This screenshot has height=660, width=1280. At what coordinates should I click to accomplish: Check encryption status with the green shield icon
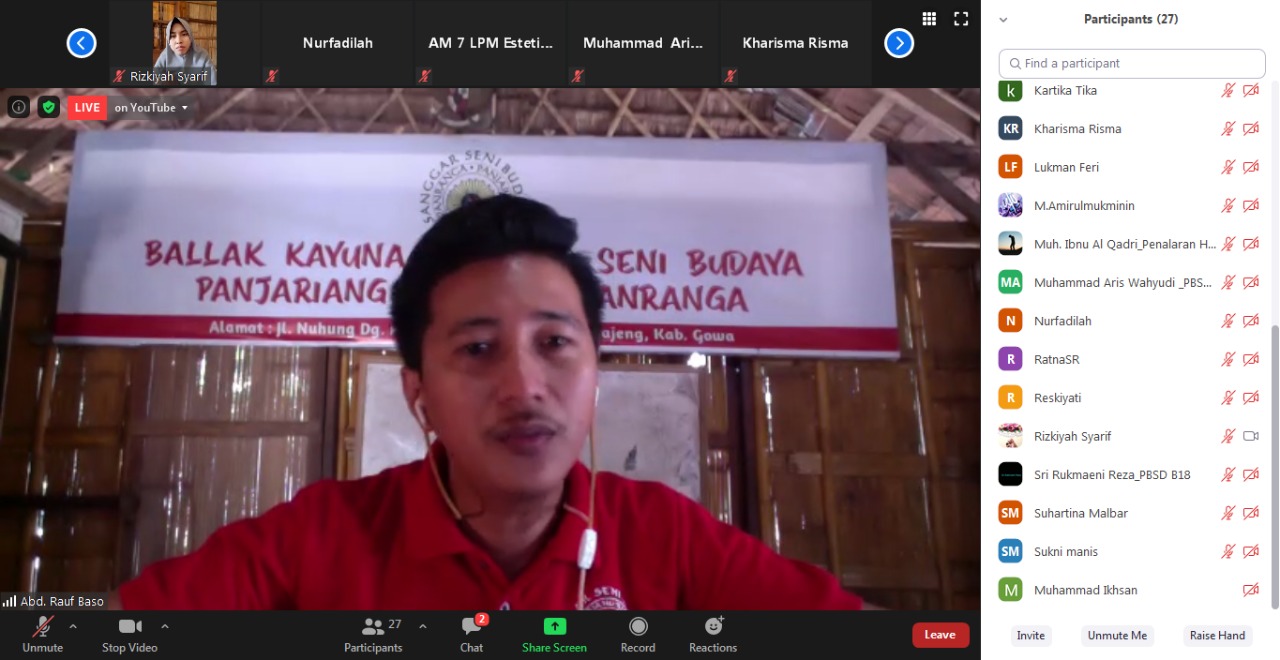tap(48, 107)
